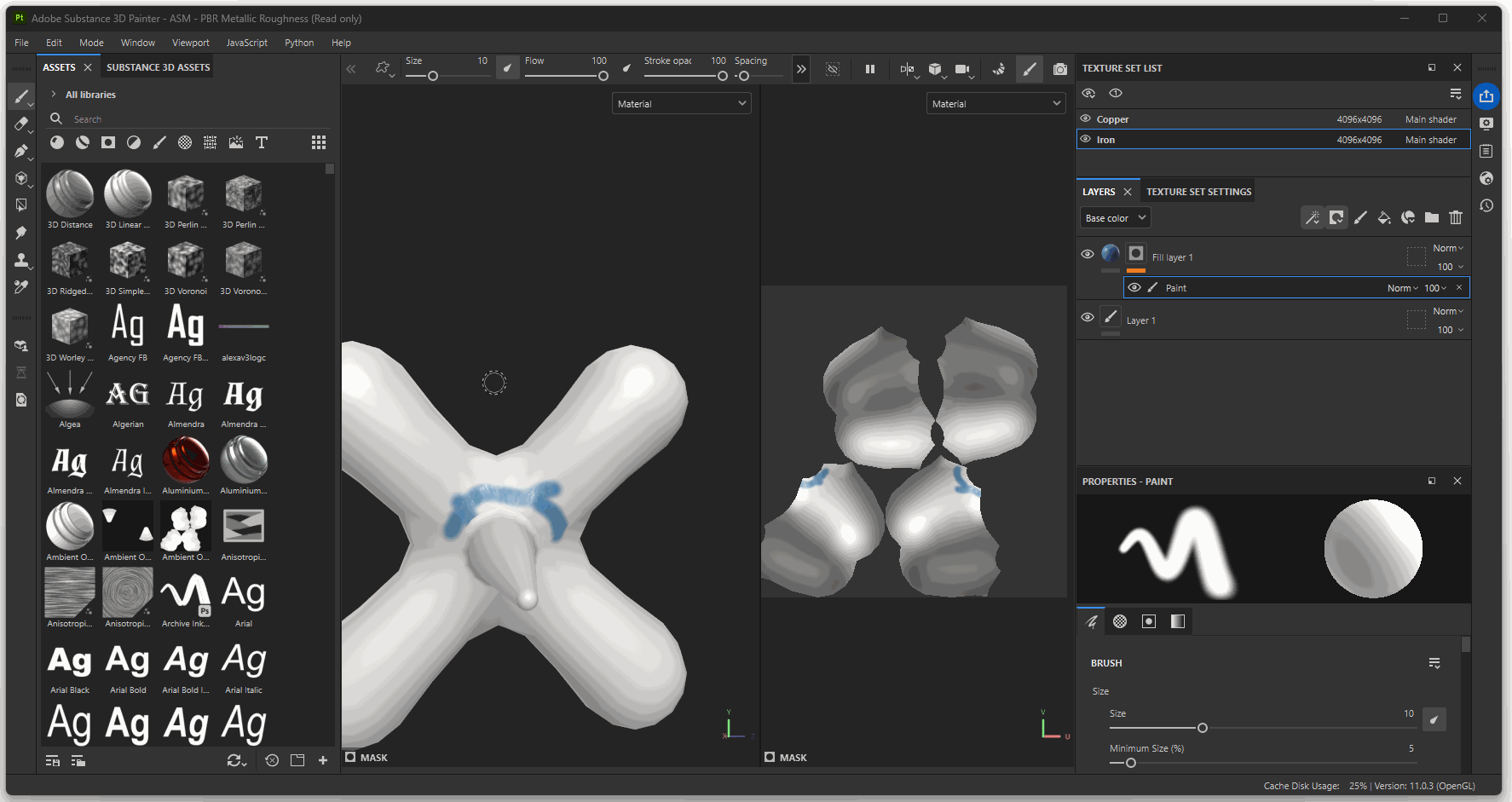The height and width of the screenshot is (802, 1512).
Task: Click the Flow slider in toolbar
Action: pyautogui.click(x=564, y=76)
